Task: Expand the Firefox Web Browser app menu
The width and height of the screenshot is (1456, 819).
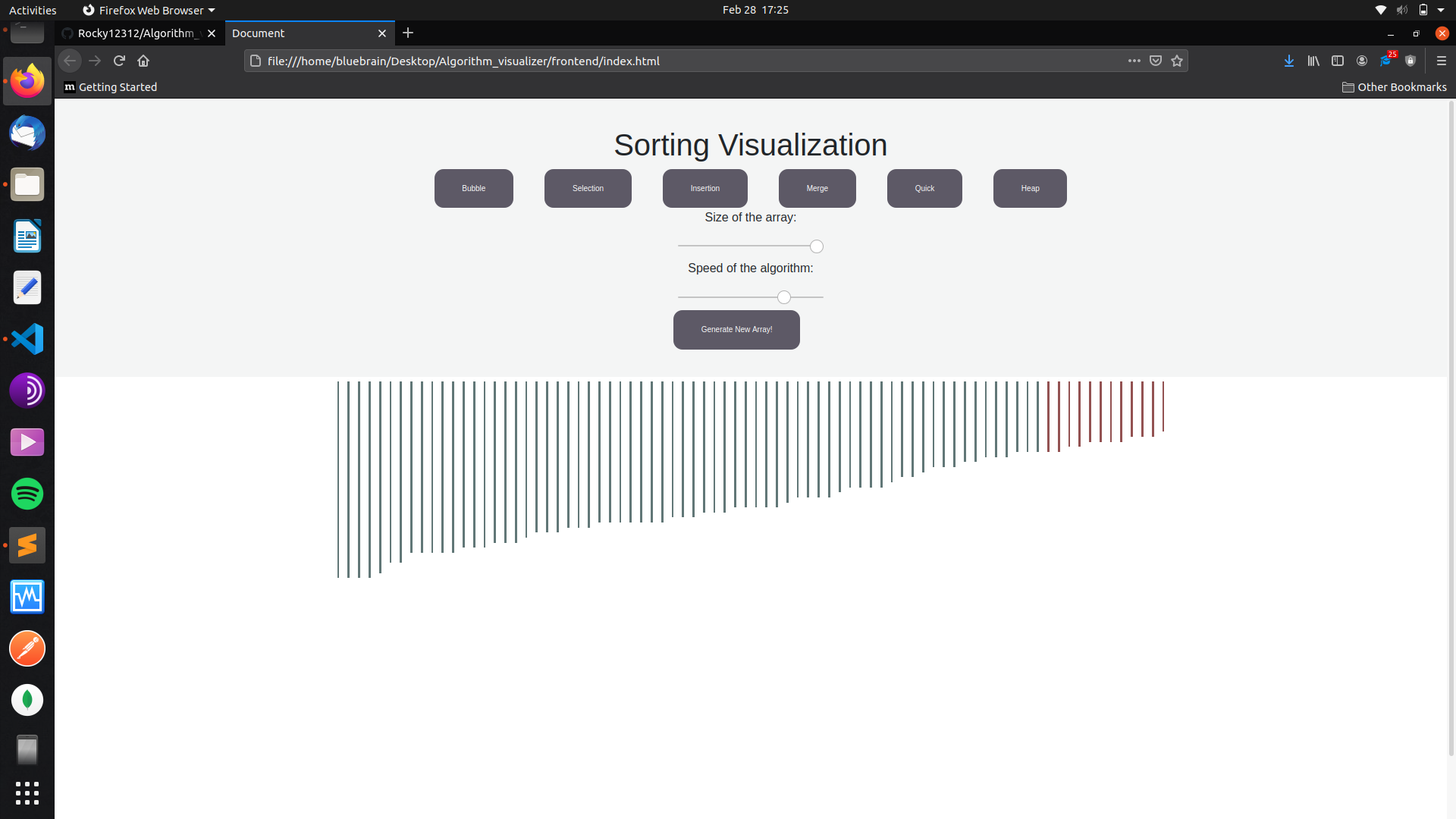Action: tap(149, 10)
